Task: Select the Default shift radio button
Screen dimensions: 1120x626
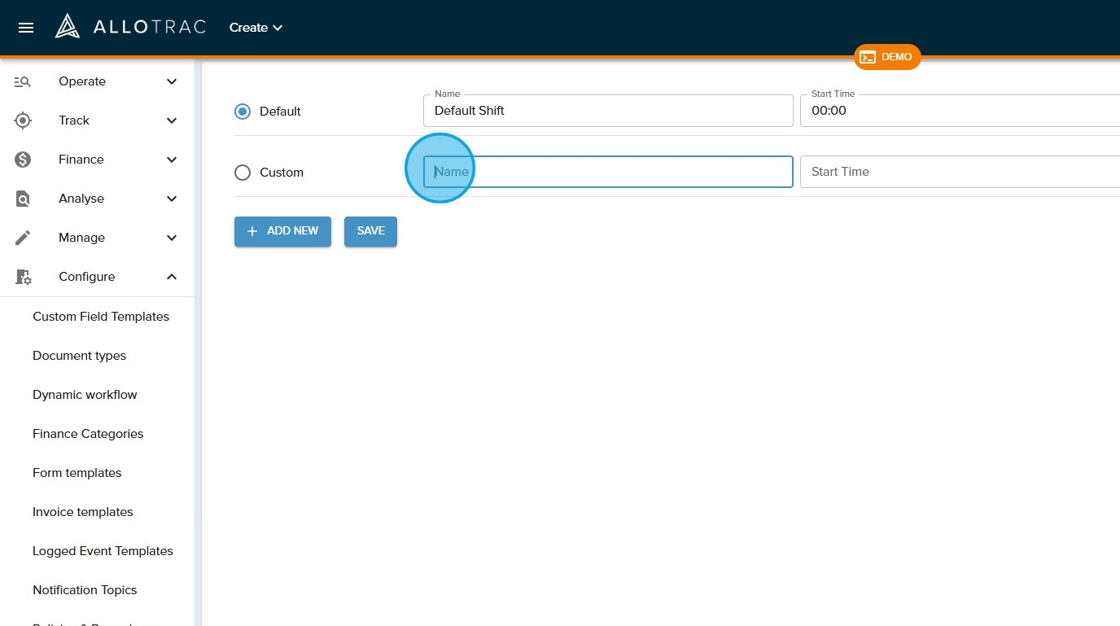Action: (242, 112)
